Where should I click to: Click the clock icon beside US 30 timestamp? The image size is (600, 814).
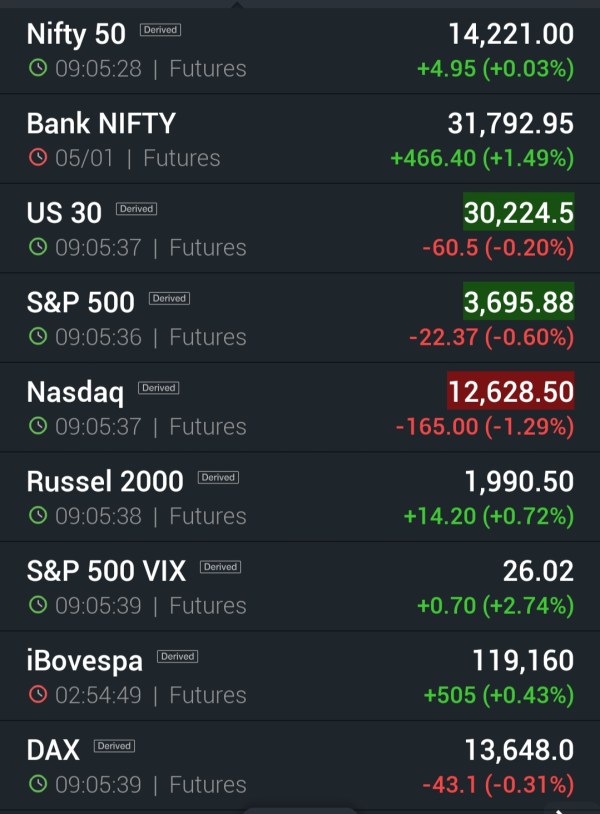pos(38,247)
